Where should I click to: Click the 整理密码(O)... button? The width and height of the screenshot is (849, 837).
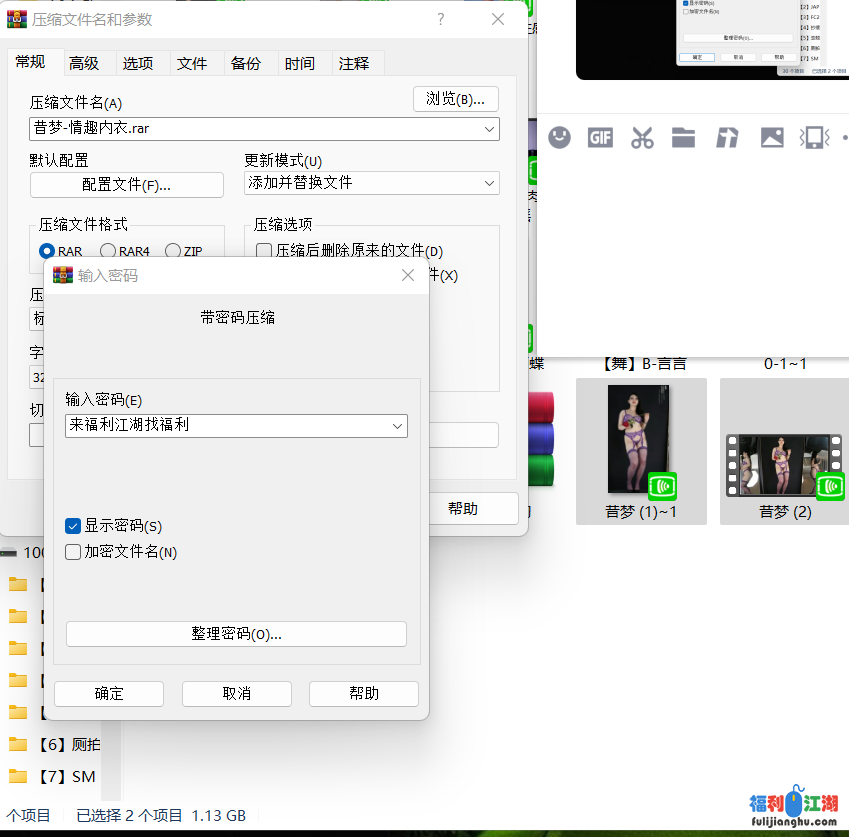pyautogui.click(x=236, y=634)
